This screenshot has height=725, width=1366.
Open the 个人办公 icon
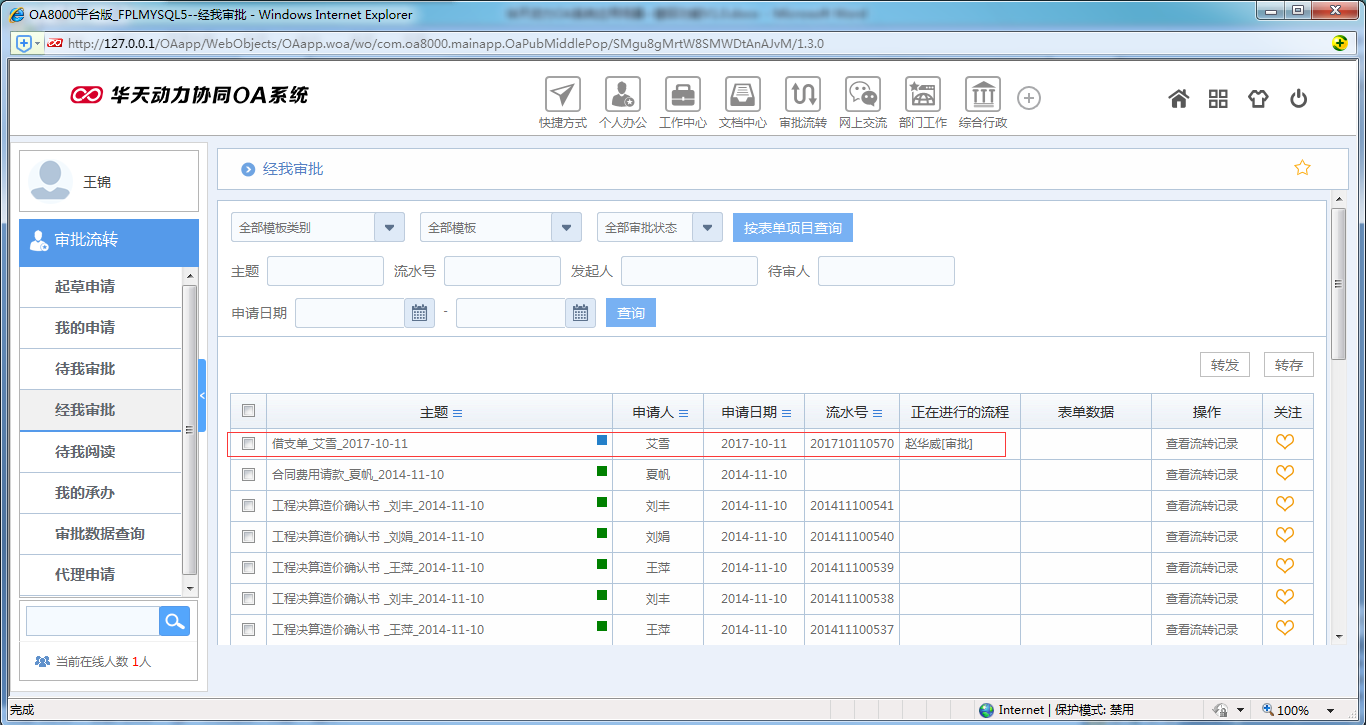point(623,95)
